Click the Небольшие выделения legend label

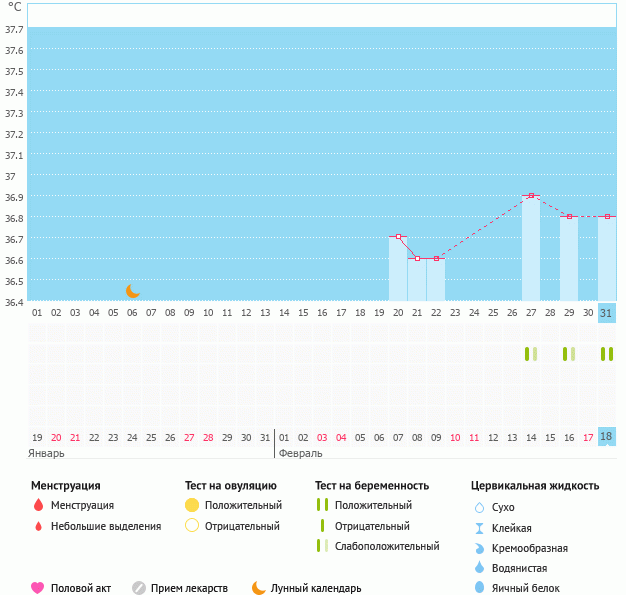[x=105, y=526]
